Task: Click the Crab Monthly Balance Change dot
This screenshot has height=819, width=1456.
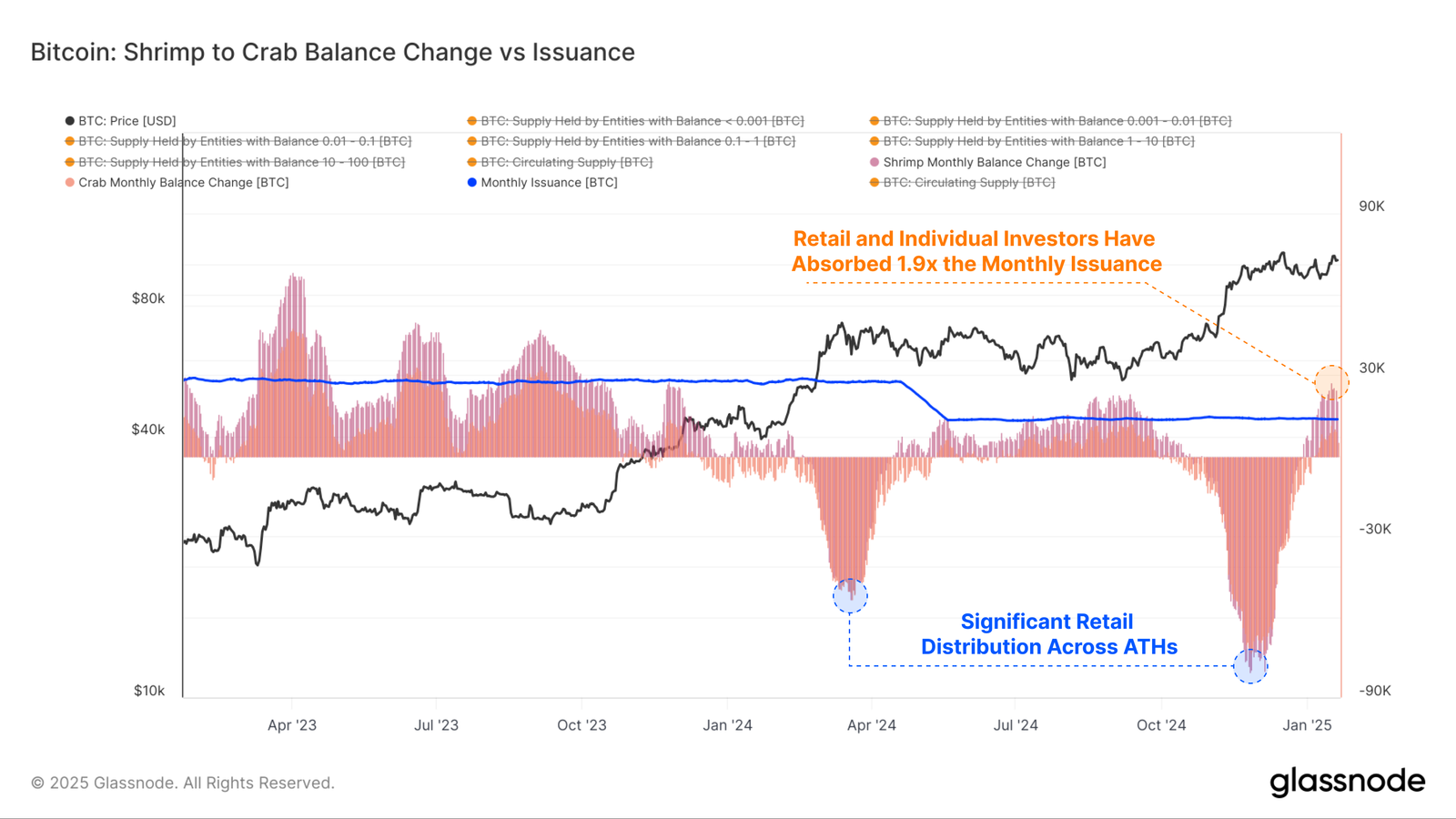Action: point(70,183)
